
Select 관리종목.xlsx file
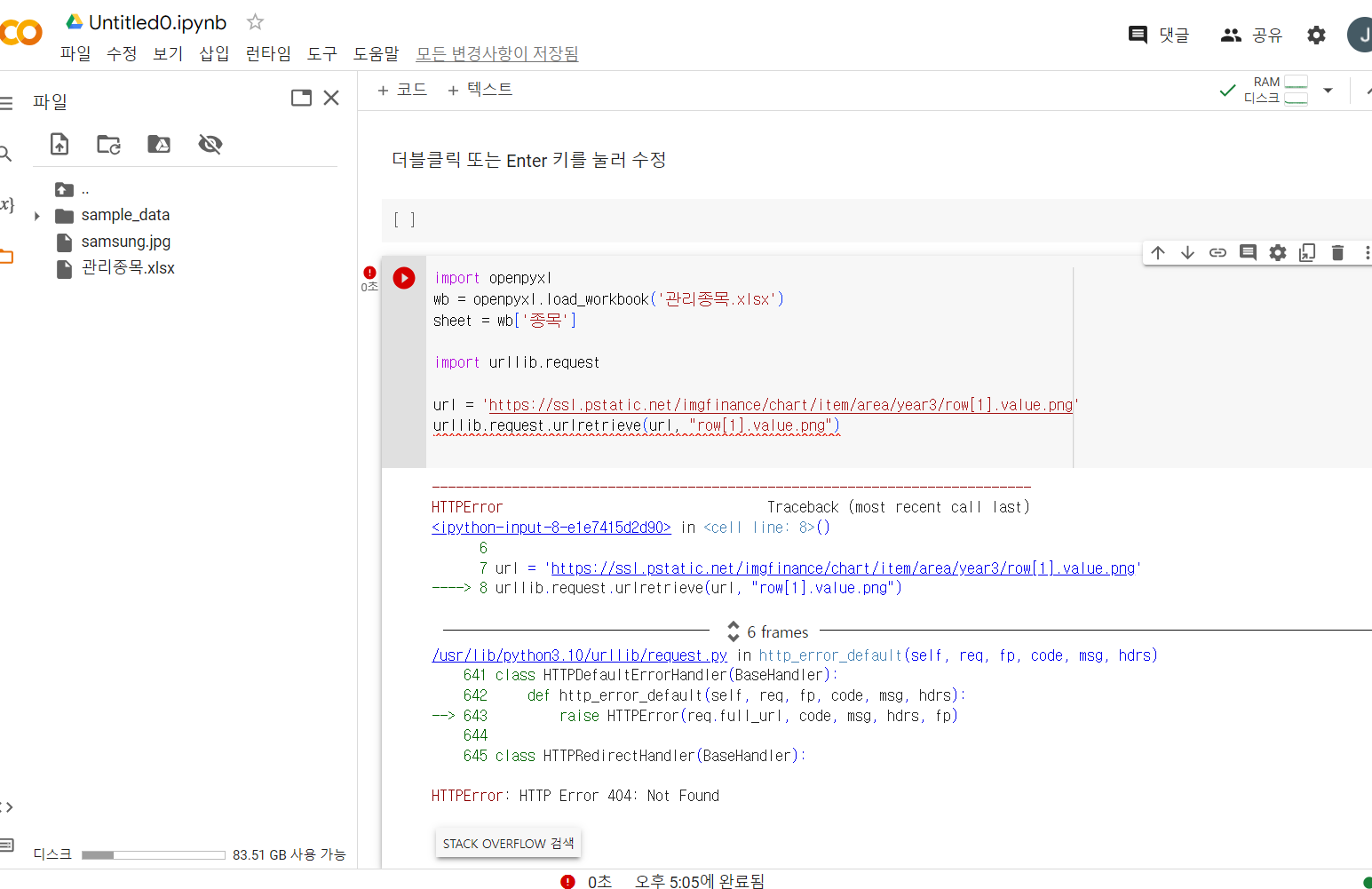(115, 268)
